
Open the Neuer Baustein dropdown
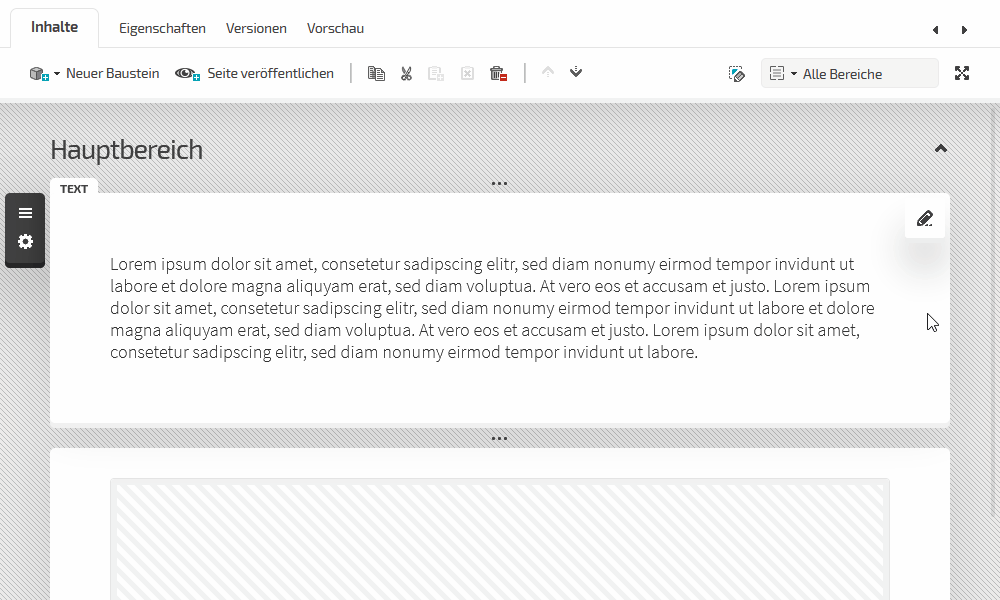click(x=94, y=73)
